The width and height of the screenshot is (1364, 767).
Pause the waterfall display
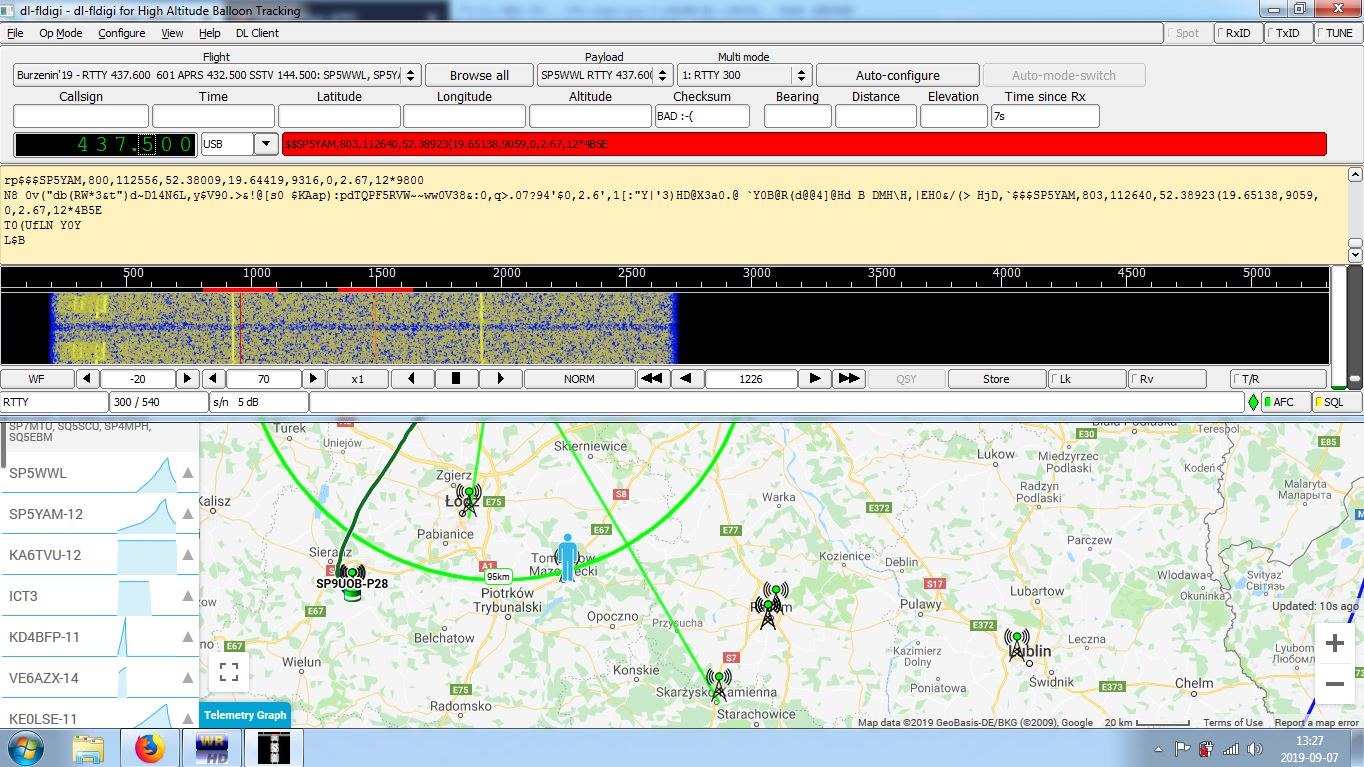[456, 379]
